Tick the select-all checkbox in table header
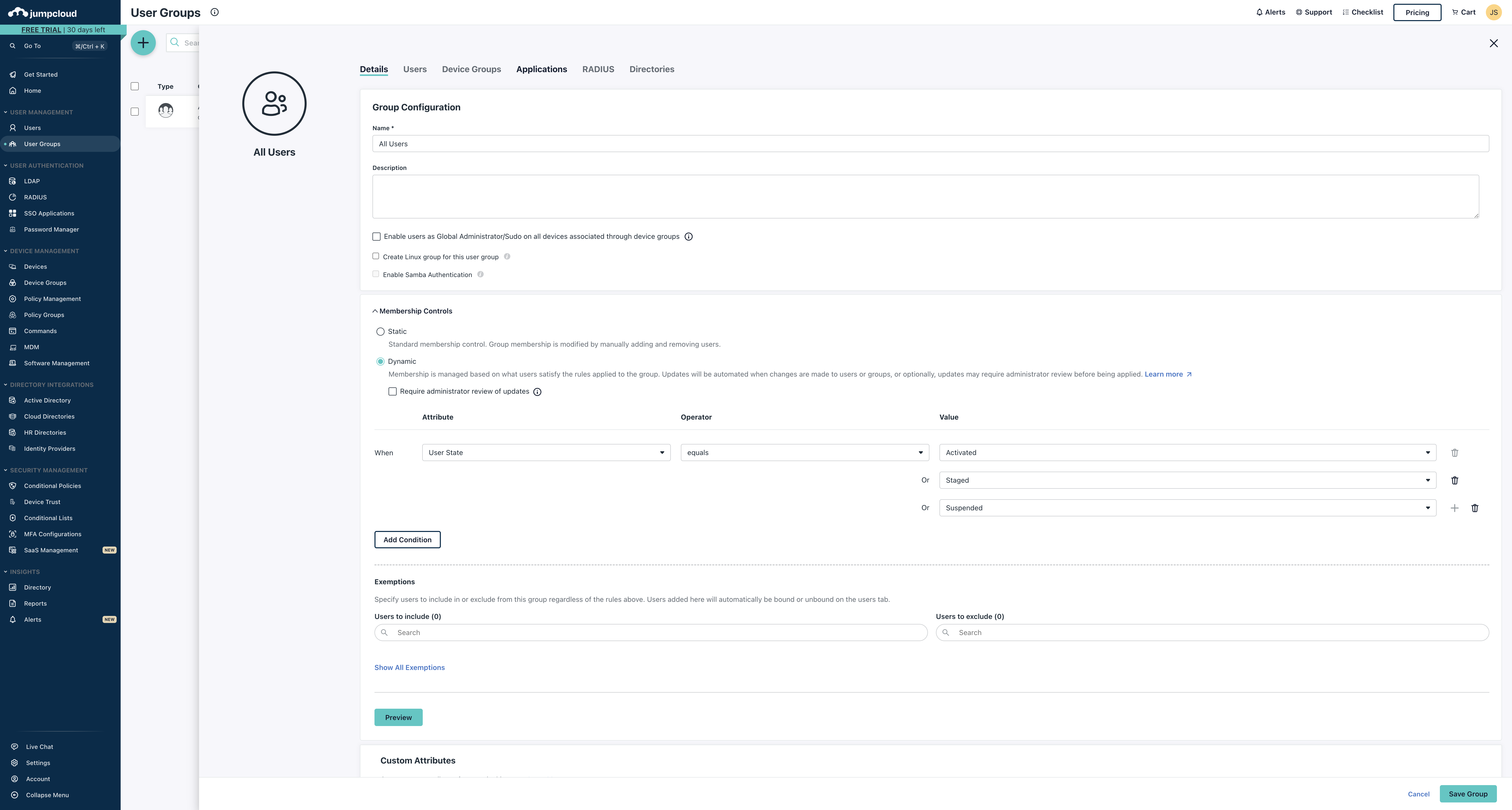The image size is (1512, 810). coord(134,86)
